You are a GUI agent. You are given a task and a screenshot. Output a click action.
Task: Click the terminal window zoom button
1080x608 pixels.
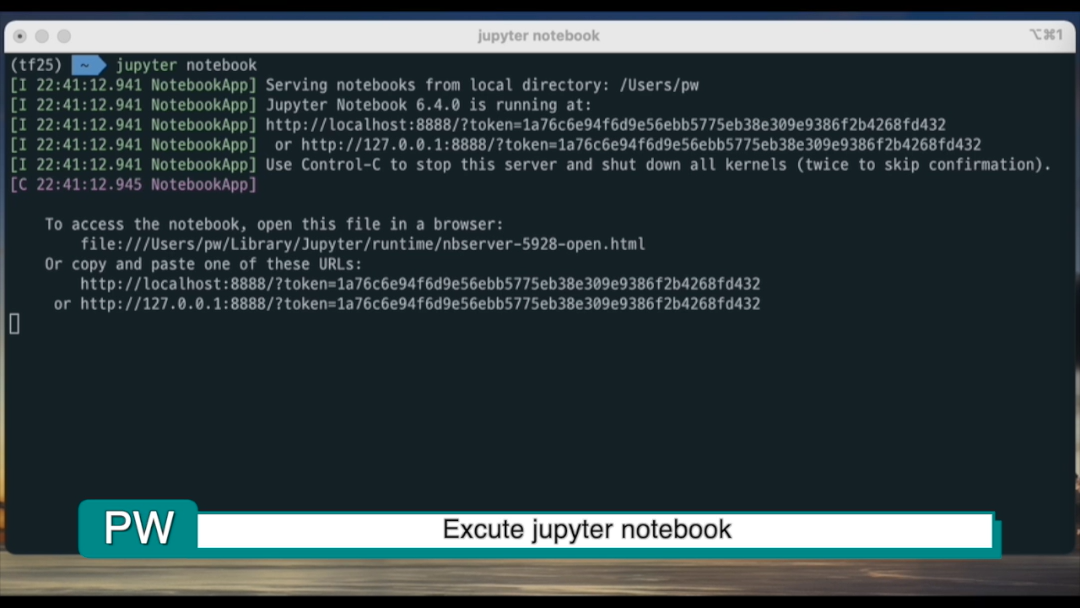(x=64, y=36)
